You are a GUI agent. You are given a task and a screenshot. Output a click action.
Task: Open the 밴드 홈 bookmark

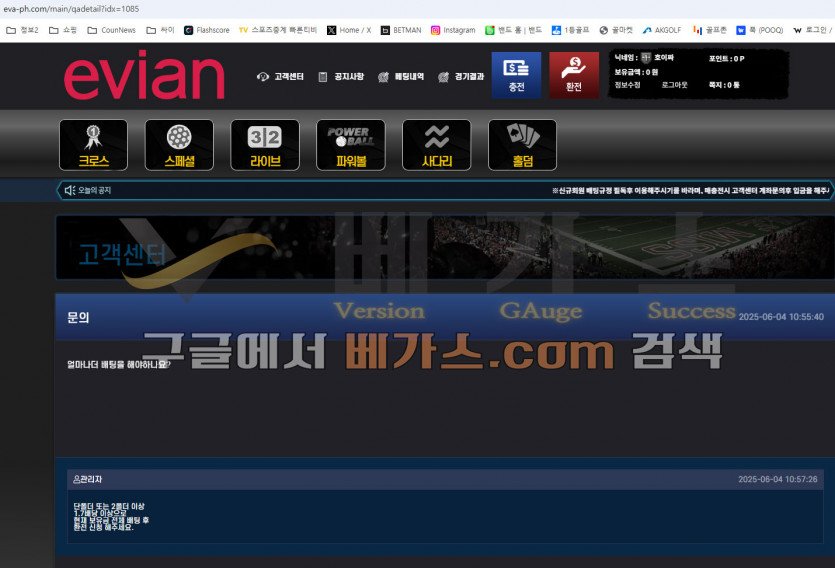pos(513,30)
